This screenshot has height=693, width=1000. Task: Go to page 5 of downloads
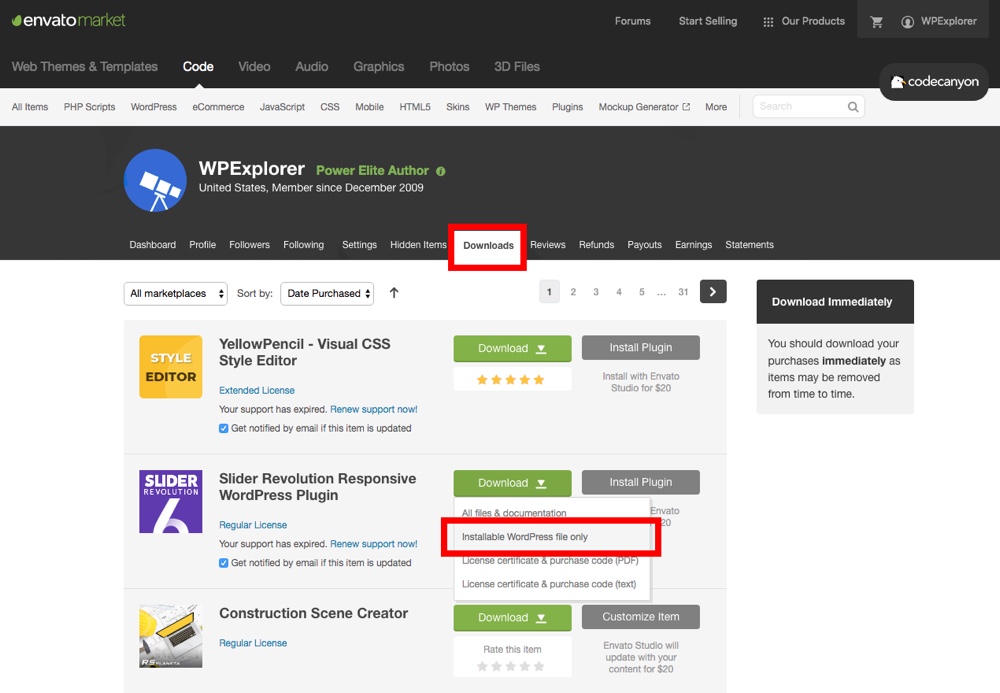tap(642, 292)
